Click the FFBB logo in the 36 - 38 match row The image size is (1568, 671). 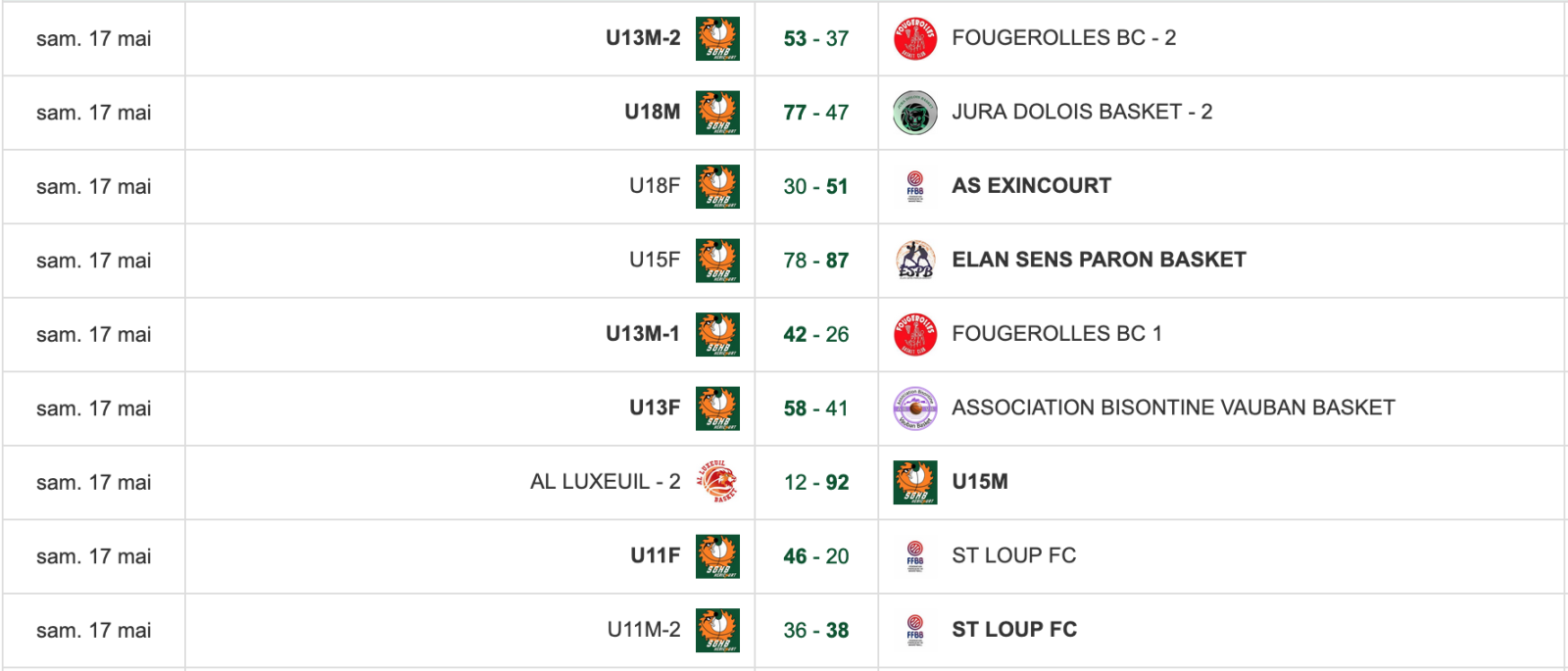915,630
